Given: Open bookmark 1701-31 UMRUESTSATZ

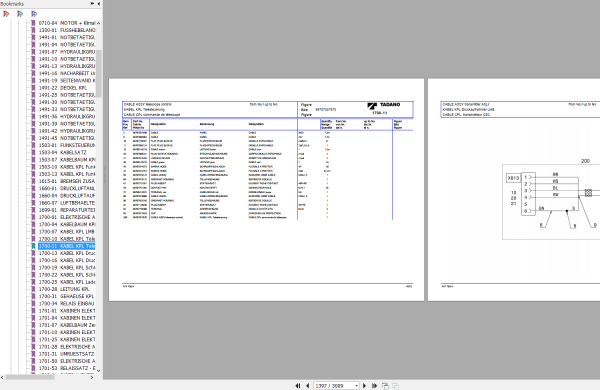Looking at the screenshot, I should 66,354.
